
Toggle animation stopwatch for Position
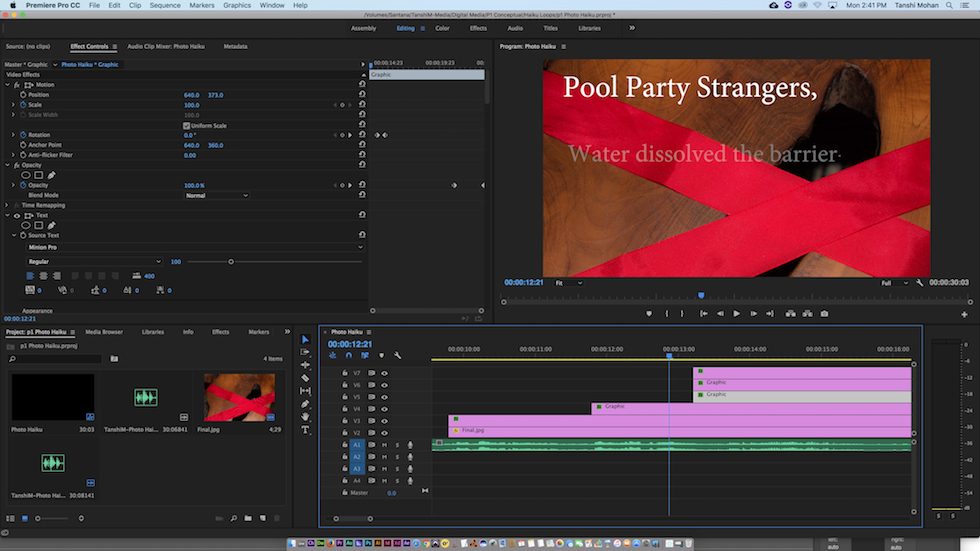23,95
